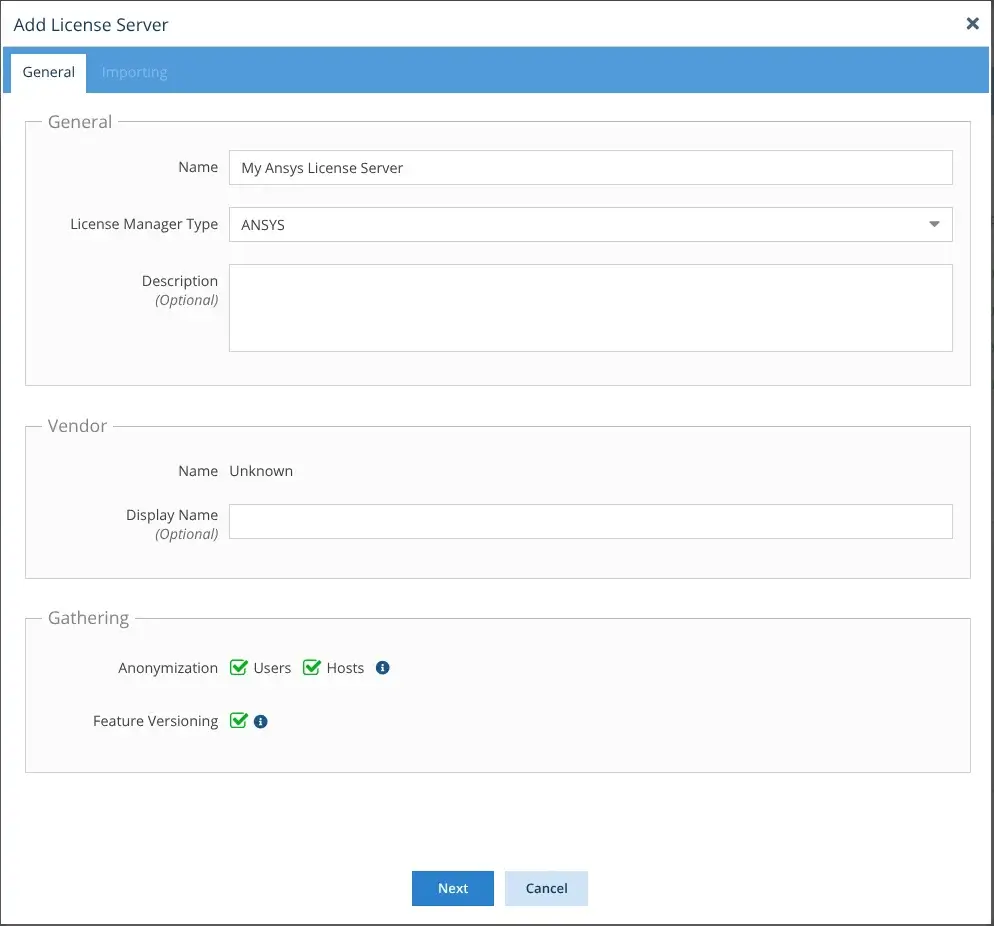Screen dimensions: 994x926
Task: View info about Feature Versioning
Action: point(262,720)
